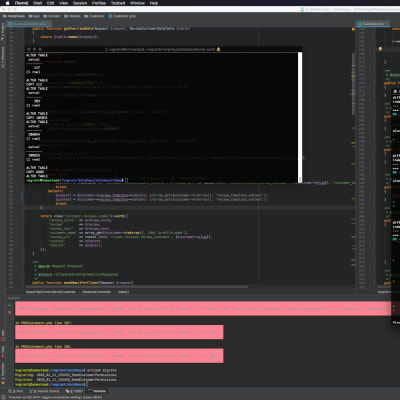Click the Terminal panel header label

pyautogui.click(x=14, y=298)
